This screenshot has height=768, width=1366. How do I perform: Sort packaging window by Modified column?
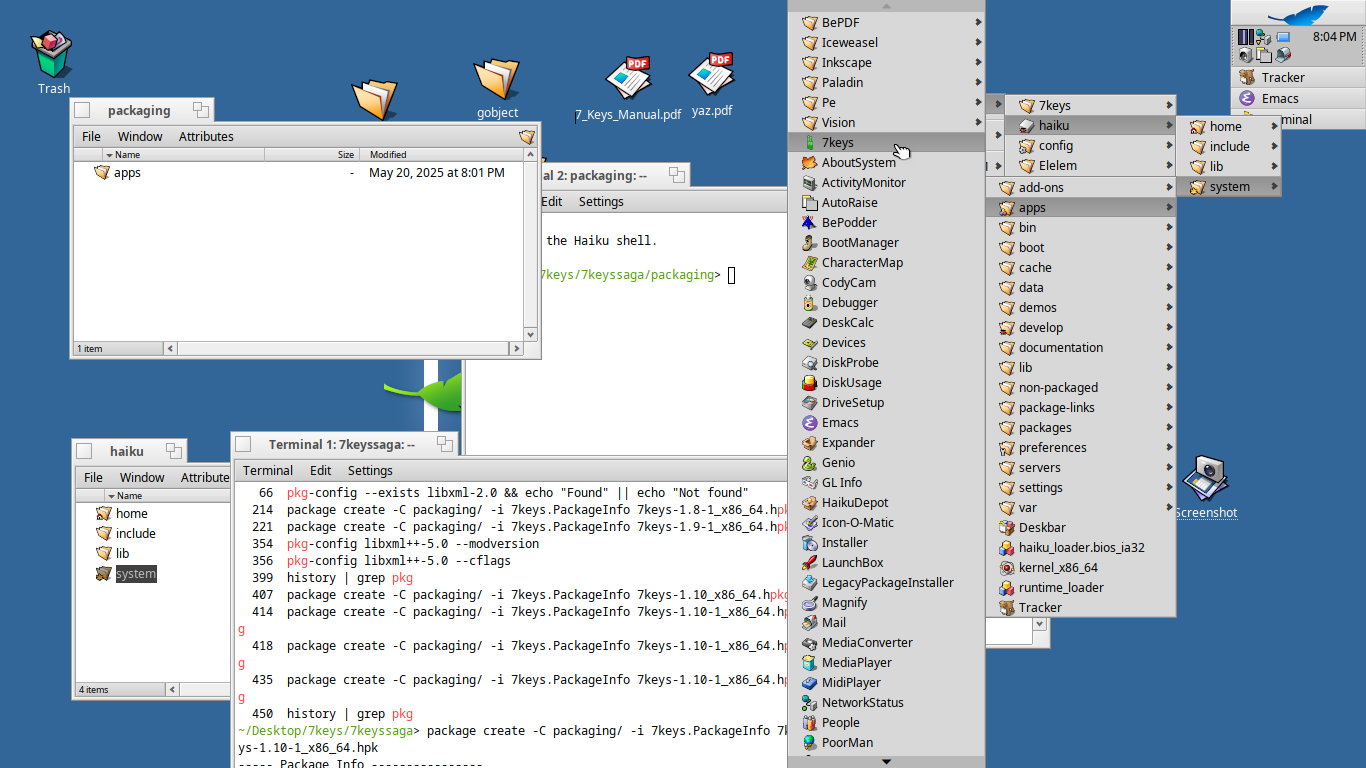[444, 155]
